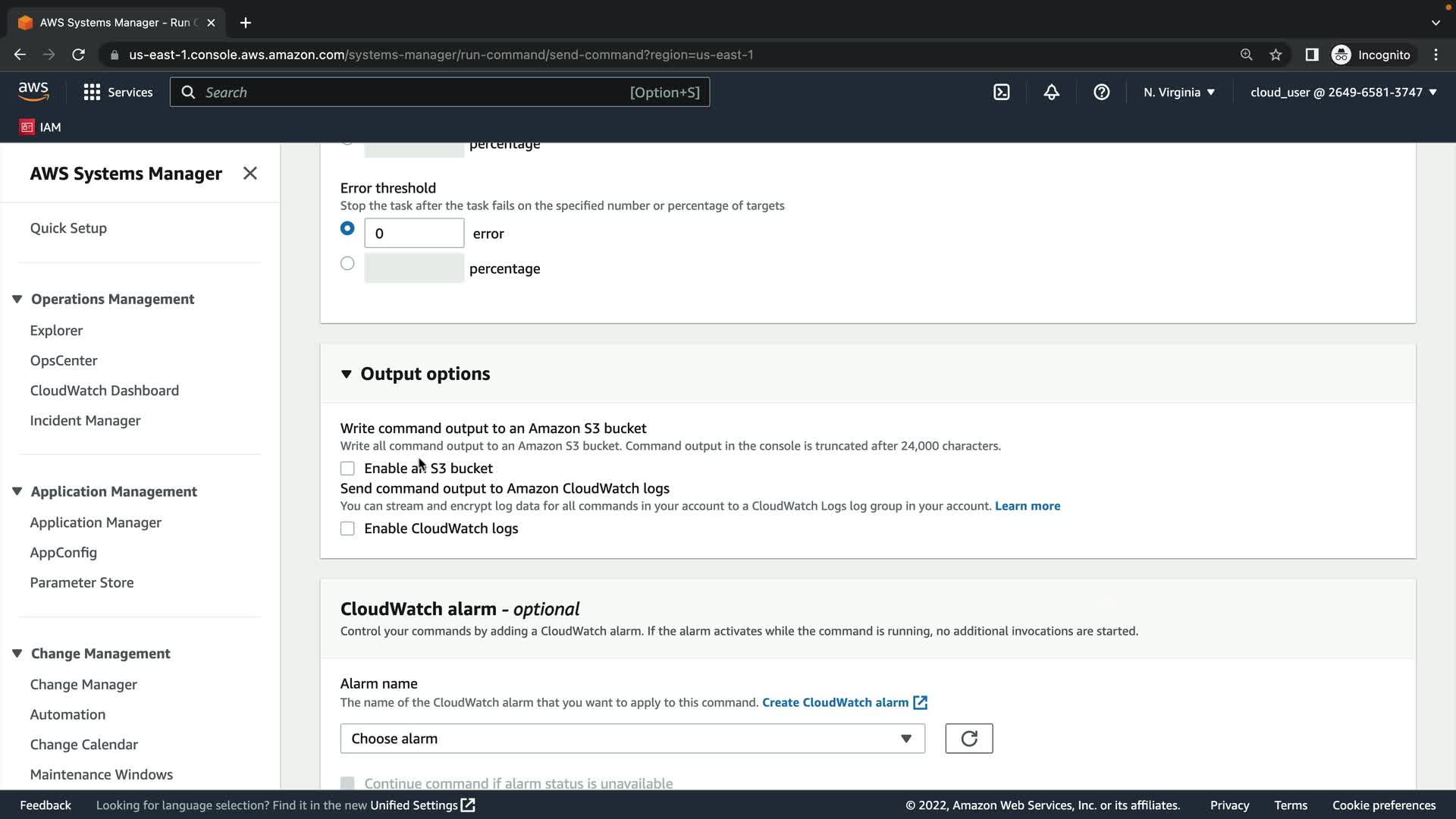Enable an S3 bucket checkbox
The height and width of the screenshot is (819, 1456).
pos(347,469)
